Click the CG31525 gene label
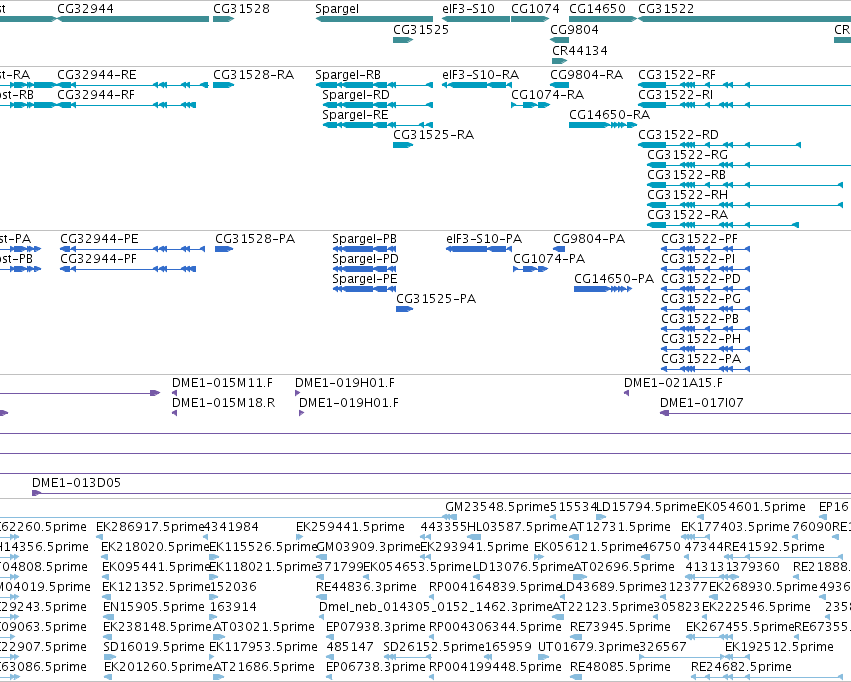The image size is (851, 682). (421, 29)
